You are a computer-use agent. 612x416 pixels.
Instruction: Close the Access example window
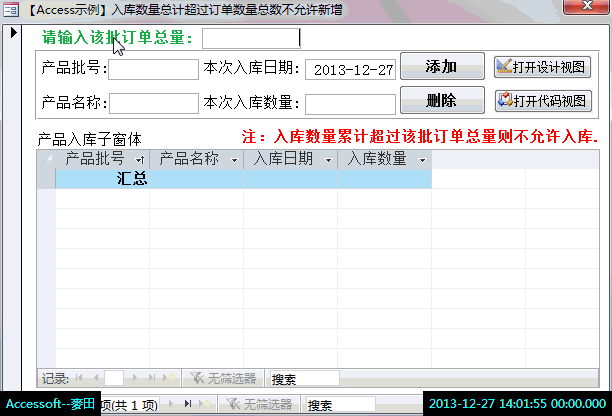pyautogui.click(x=586, y=6)
